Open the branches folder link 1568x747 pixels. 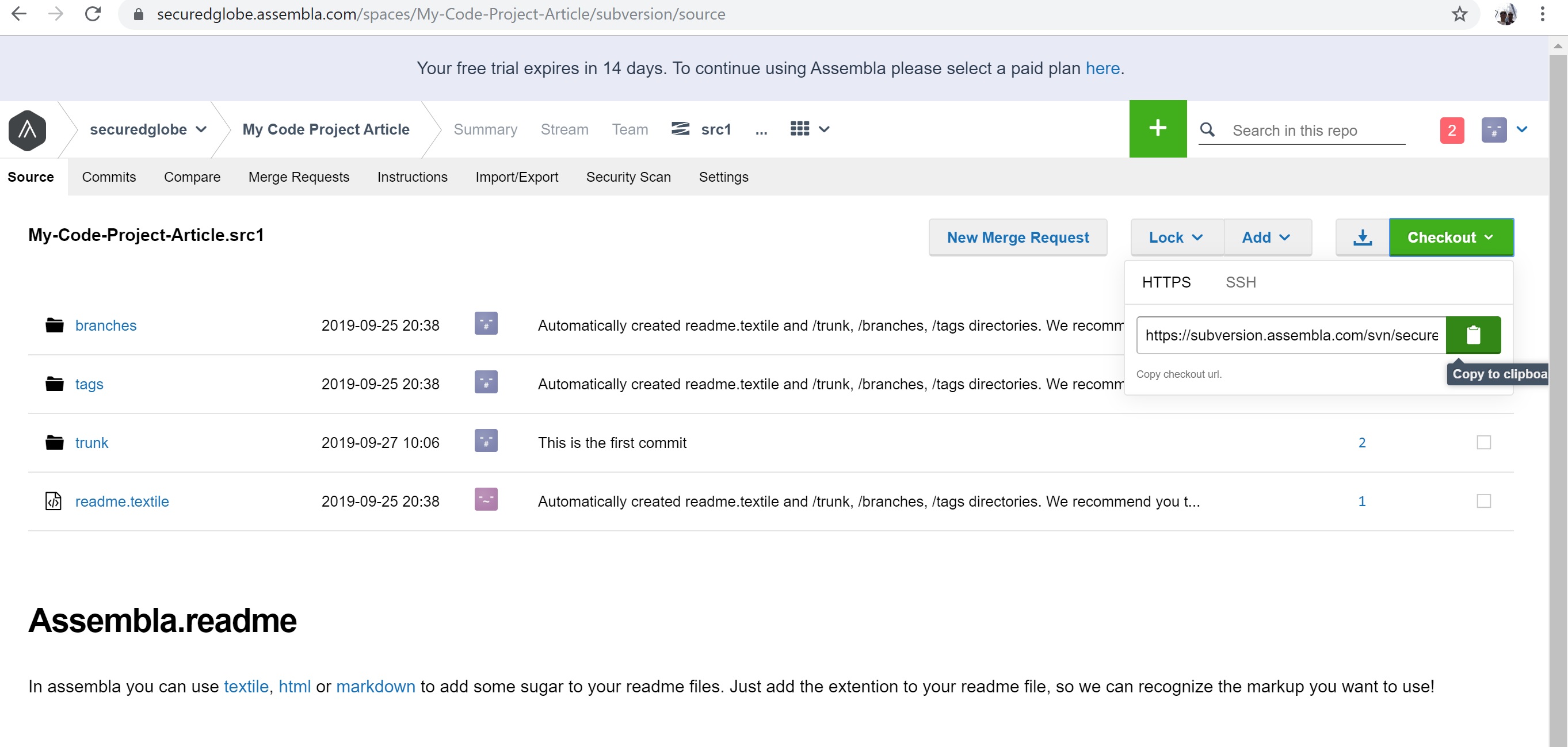pos(106,325)
